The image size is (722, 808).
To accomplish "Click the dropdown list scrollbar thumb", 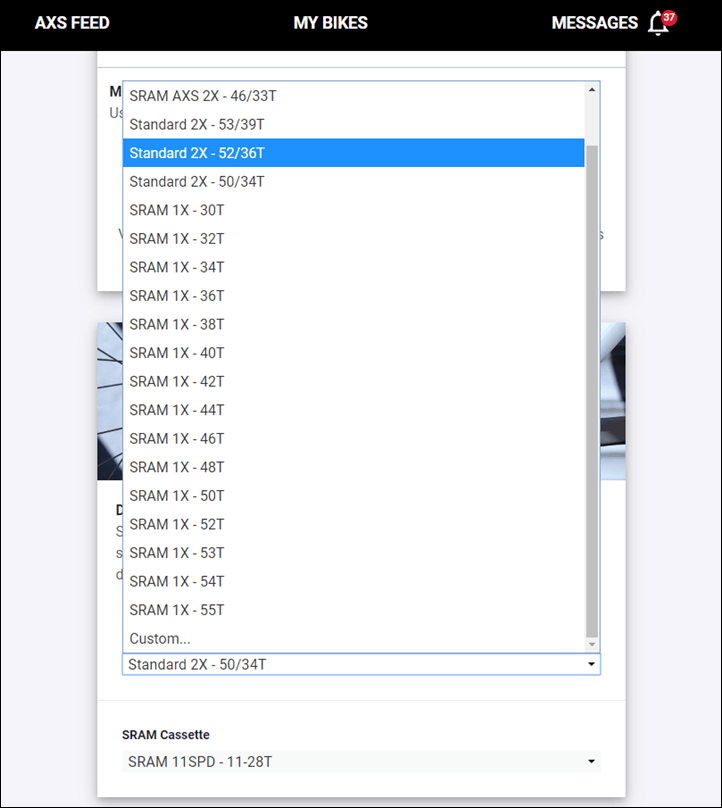I will (592, 392).
